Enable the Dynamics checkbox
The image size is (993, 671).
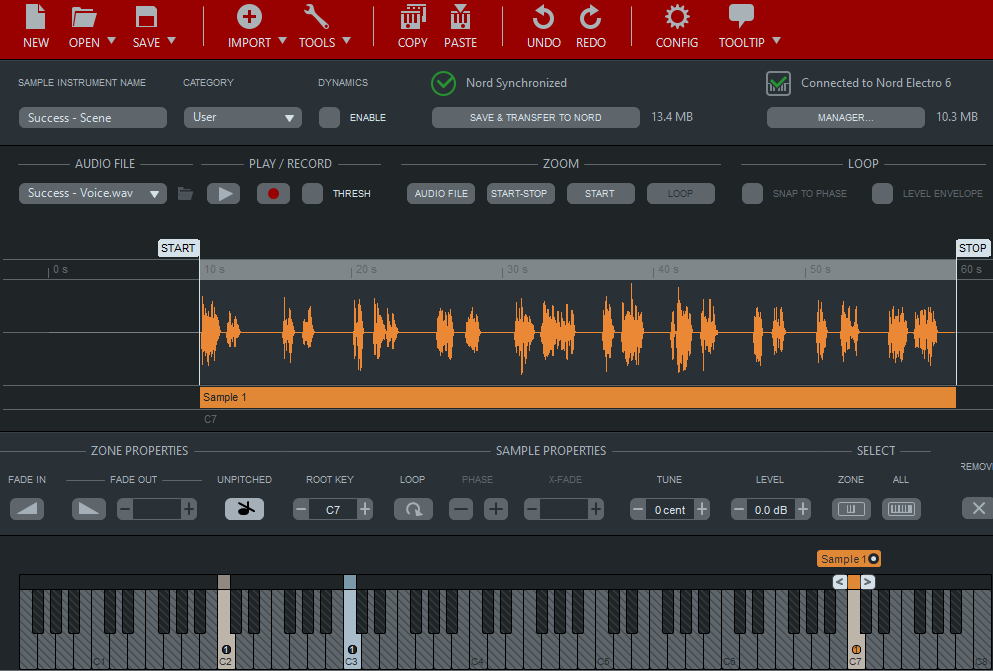[x=329, y=118]
